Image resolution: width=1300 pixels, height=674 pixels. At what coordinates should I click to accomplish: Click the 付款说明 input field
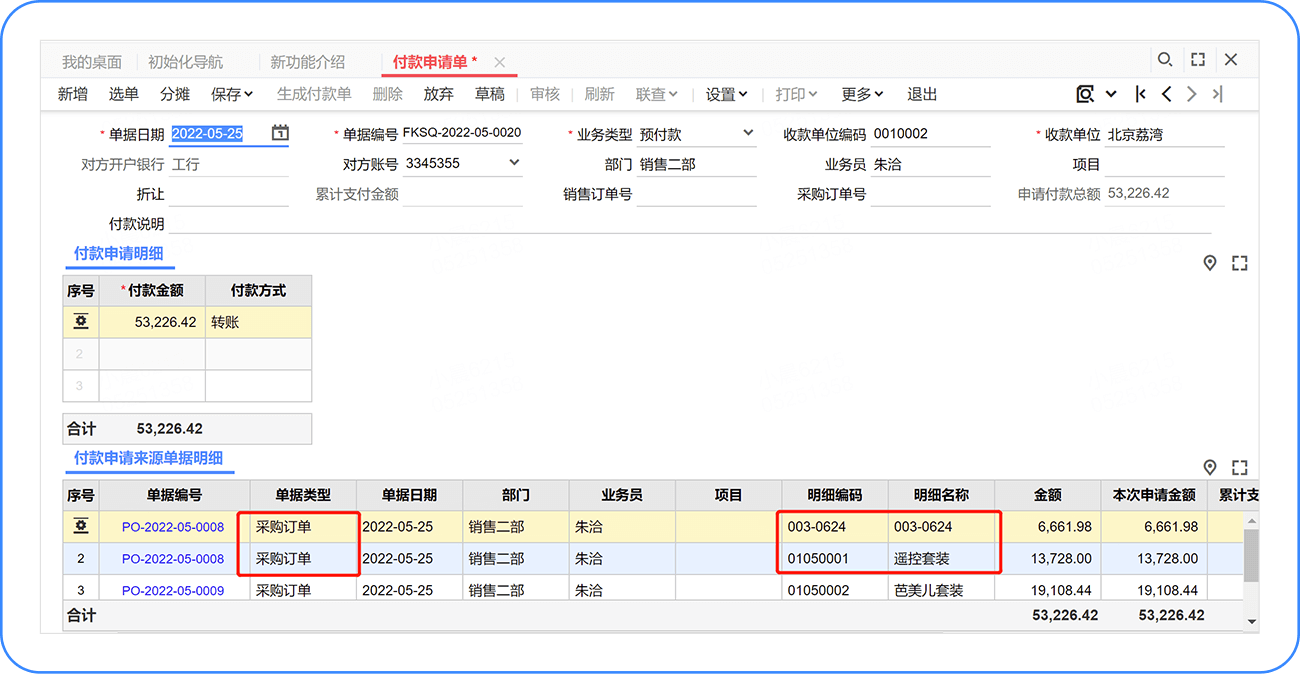pyautogui.click(x=690, y=223)
